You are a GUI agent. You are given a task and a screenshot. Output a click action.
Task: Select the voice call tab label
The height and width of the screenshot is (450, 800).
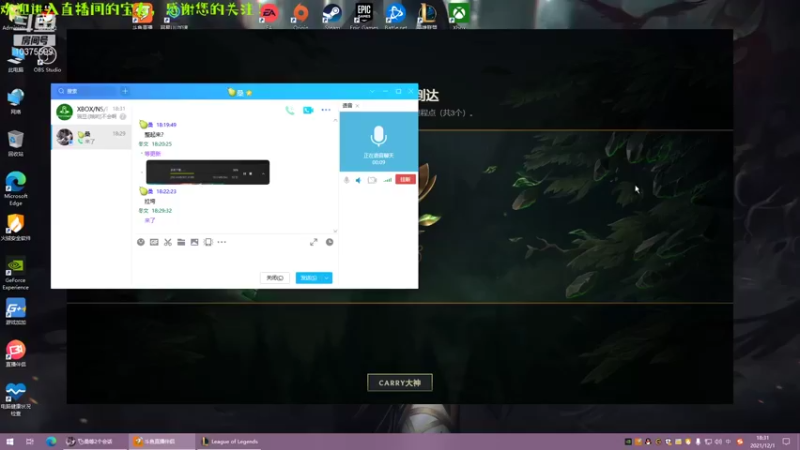(x=347, y=106)
